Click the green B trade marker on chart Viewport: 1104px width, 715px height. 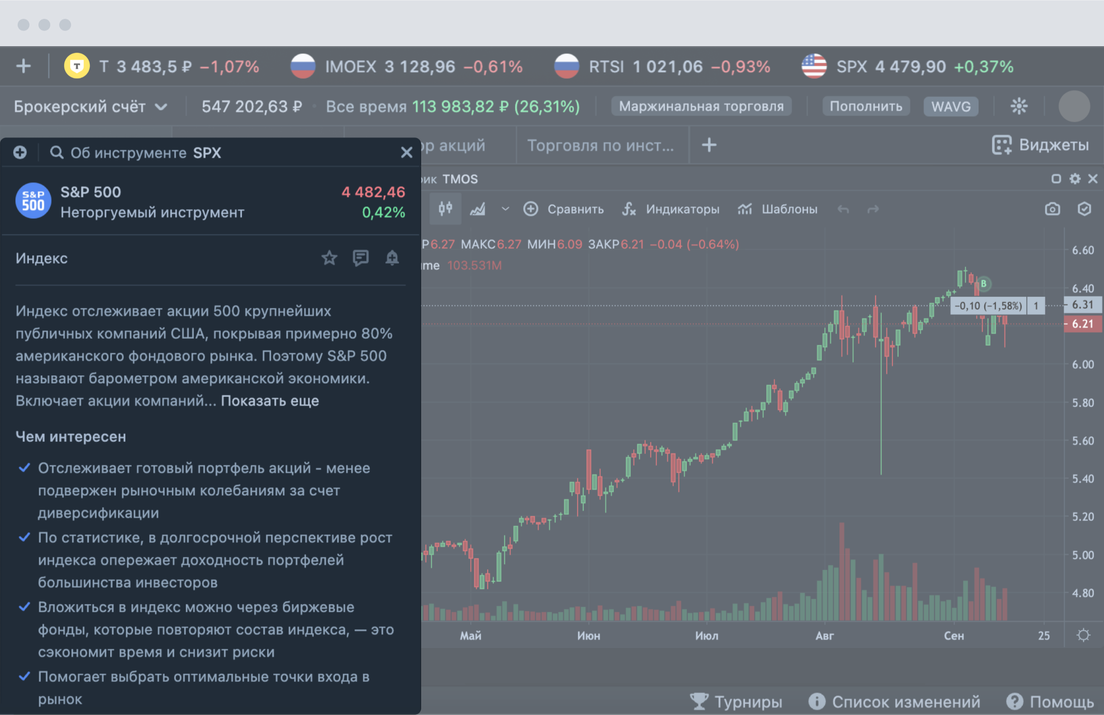pyautogui.click(x=984, y=284)
